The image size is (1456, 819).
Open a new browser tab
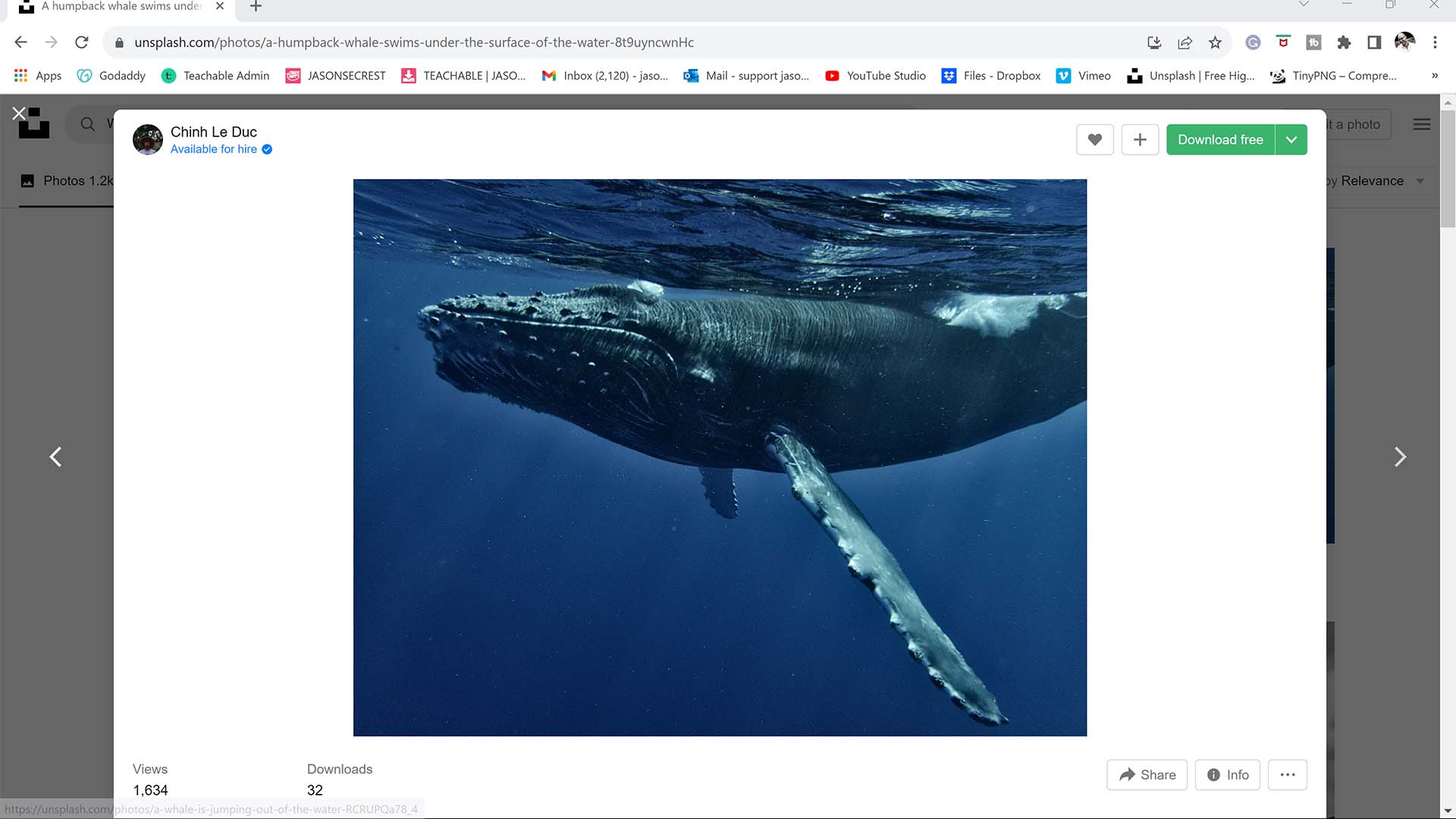(256, 6)
